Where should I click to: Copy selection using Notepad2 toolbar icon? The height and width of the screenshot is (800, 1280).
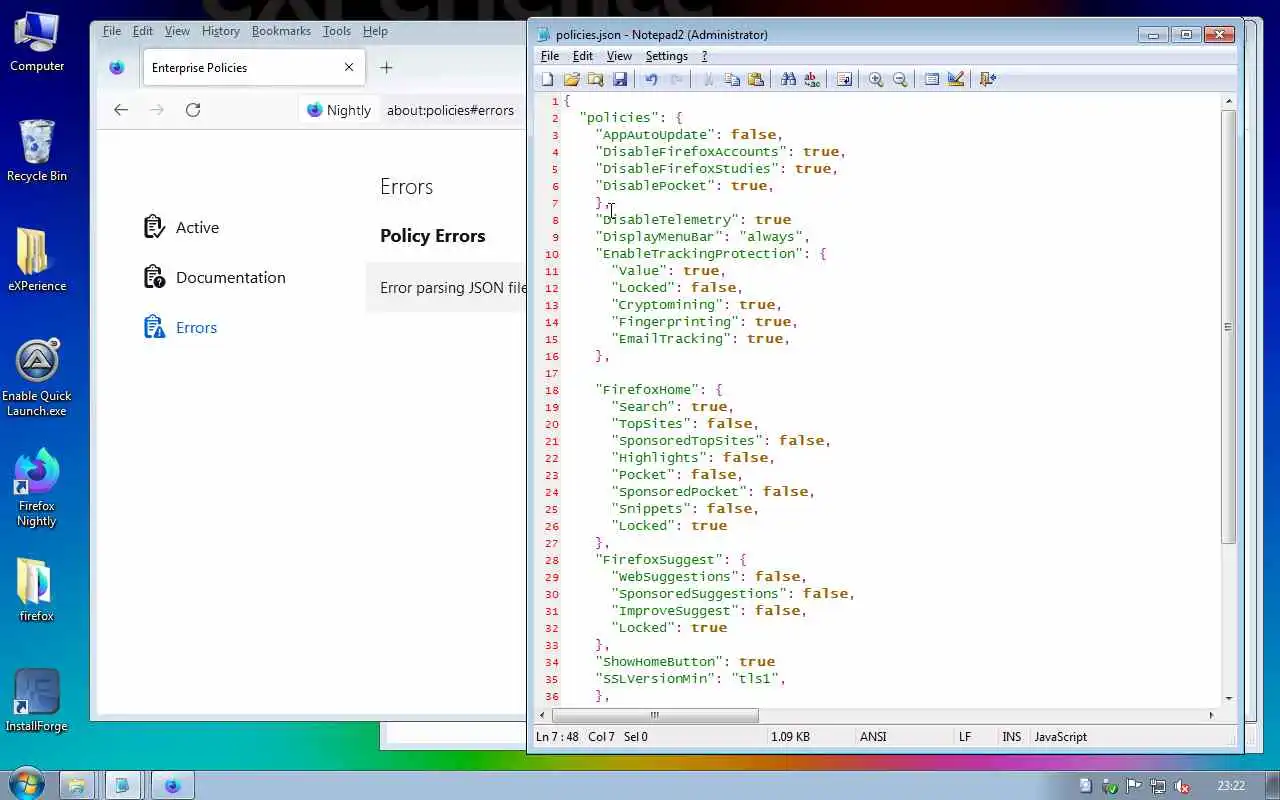click(x=732, y=79)
